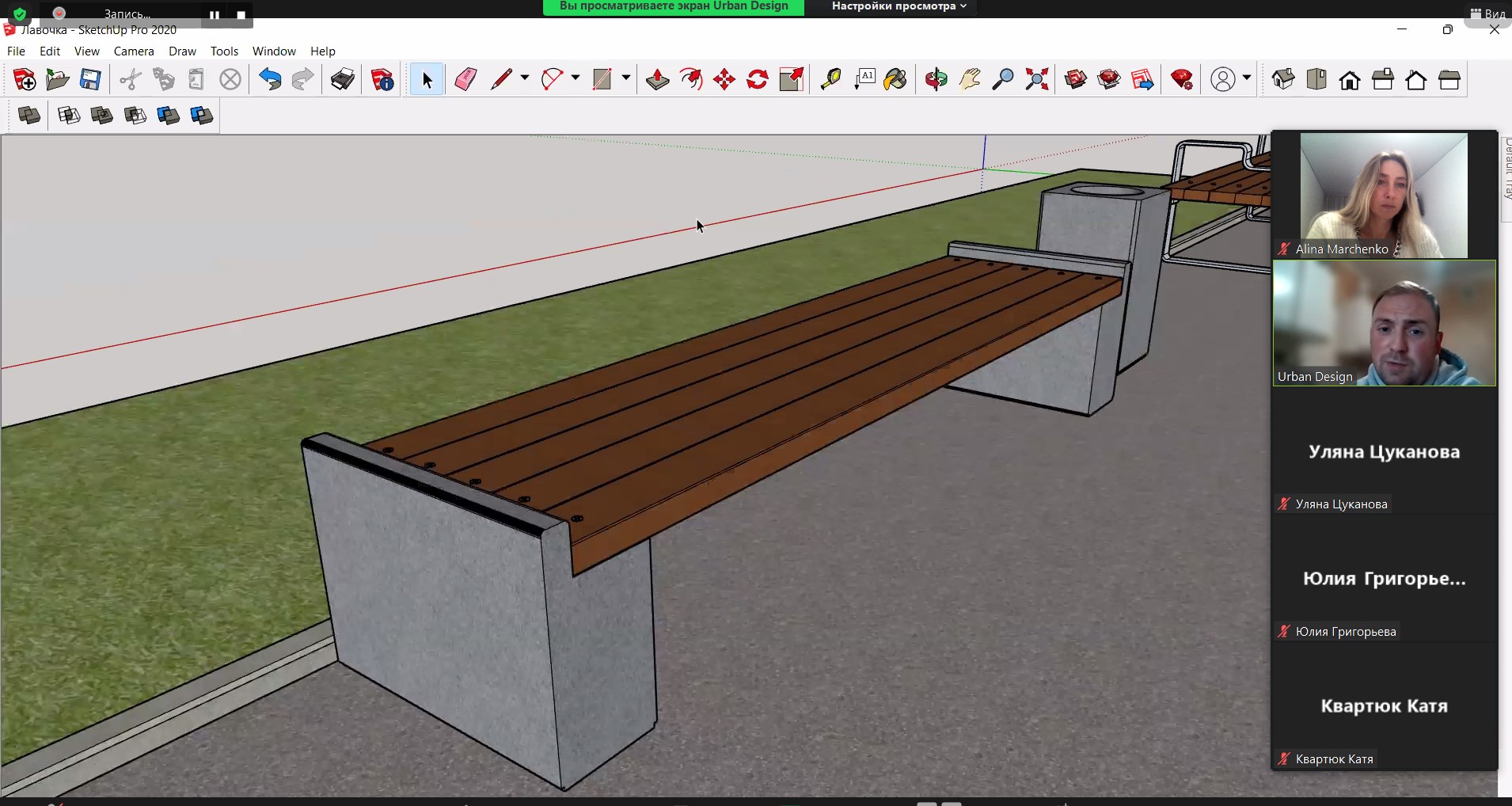Open the Help menu
The width and height of the screenshot is (1512, 806).
pos(323,51)
